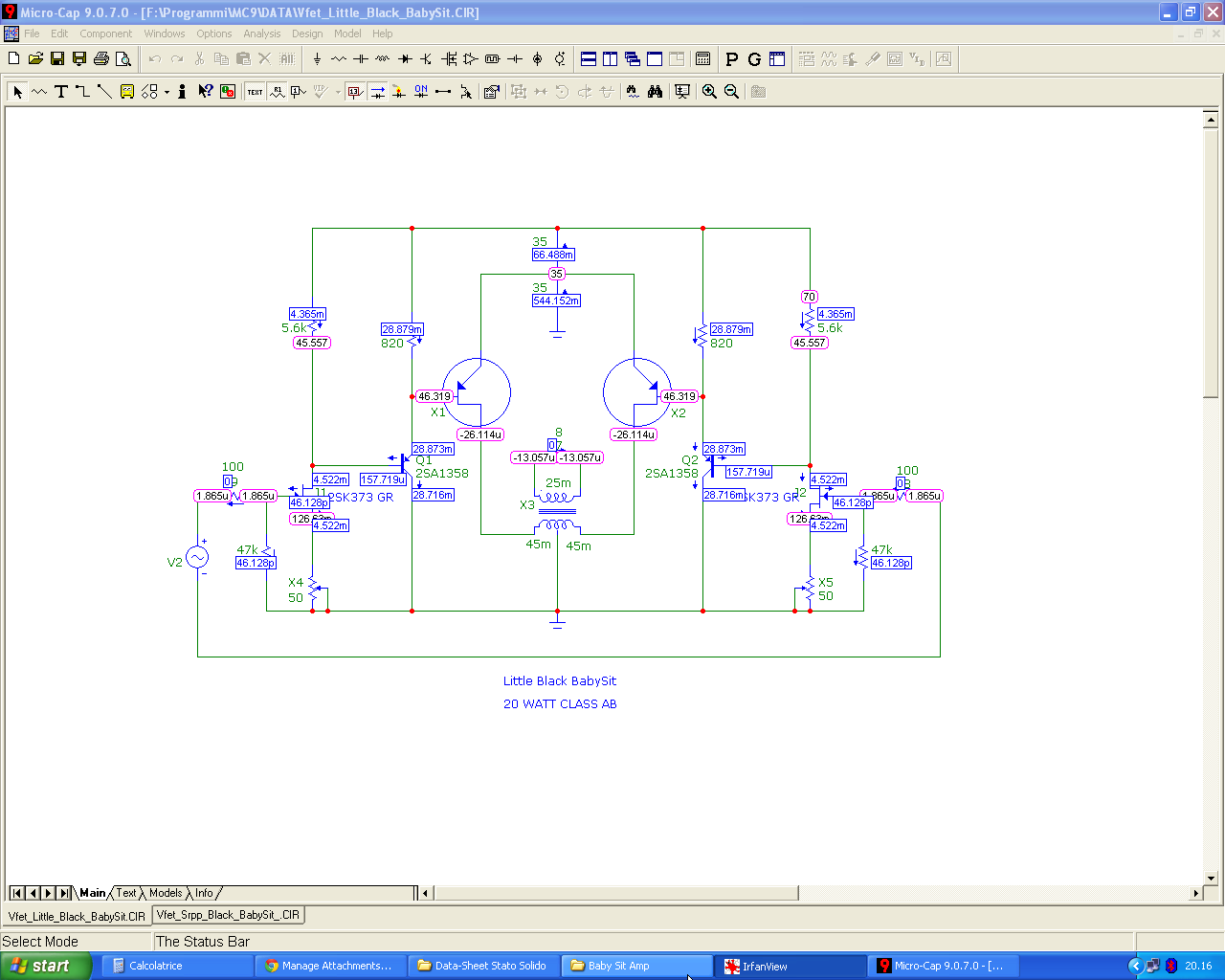Place a MOSFET component

pyautogui.click(x=449, y=58)
